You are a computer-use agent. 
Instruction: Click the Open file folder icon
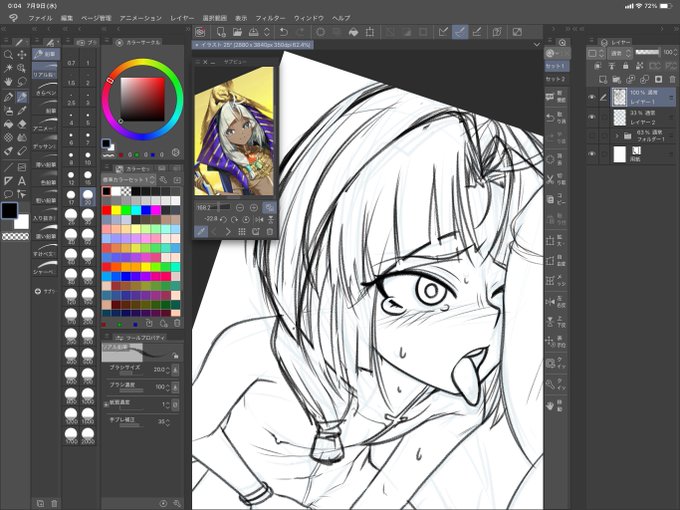click(x=237, y=32)
